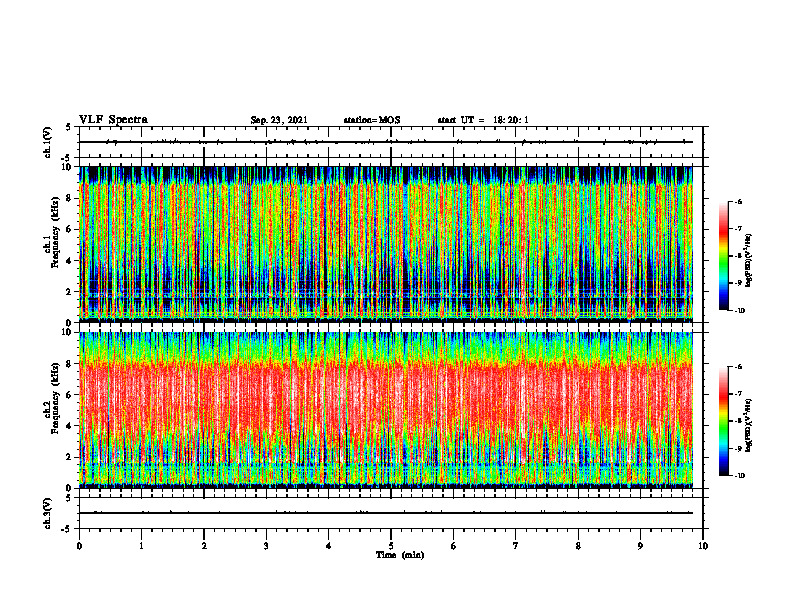The height and width of the screenshot is (612, 792).
Task: Click the 2 kHz tick on ch.2 frequency axis
Action: (x=70, y=457)
